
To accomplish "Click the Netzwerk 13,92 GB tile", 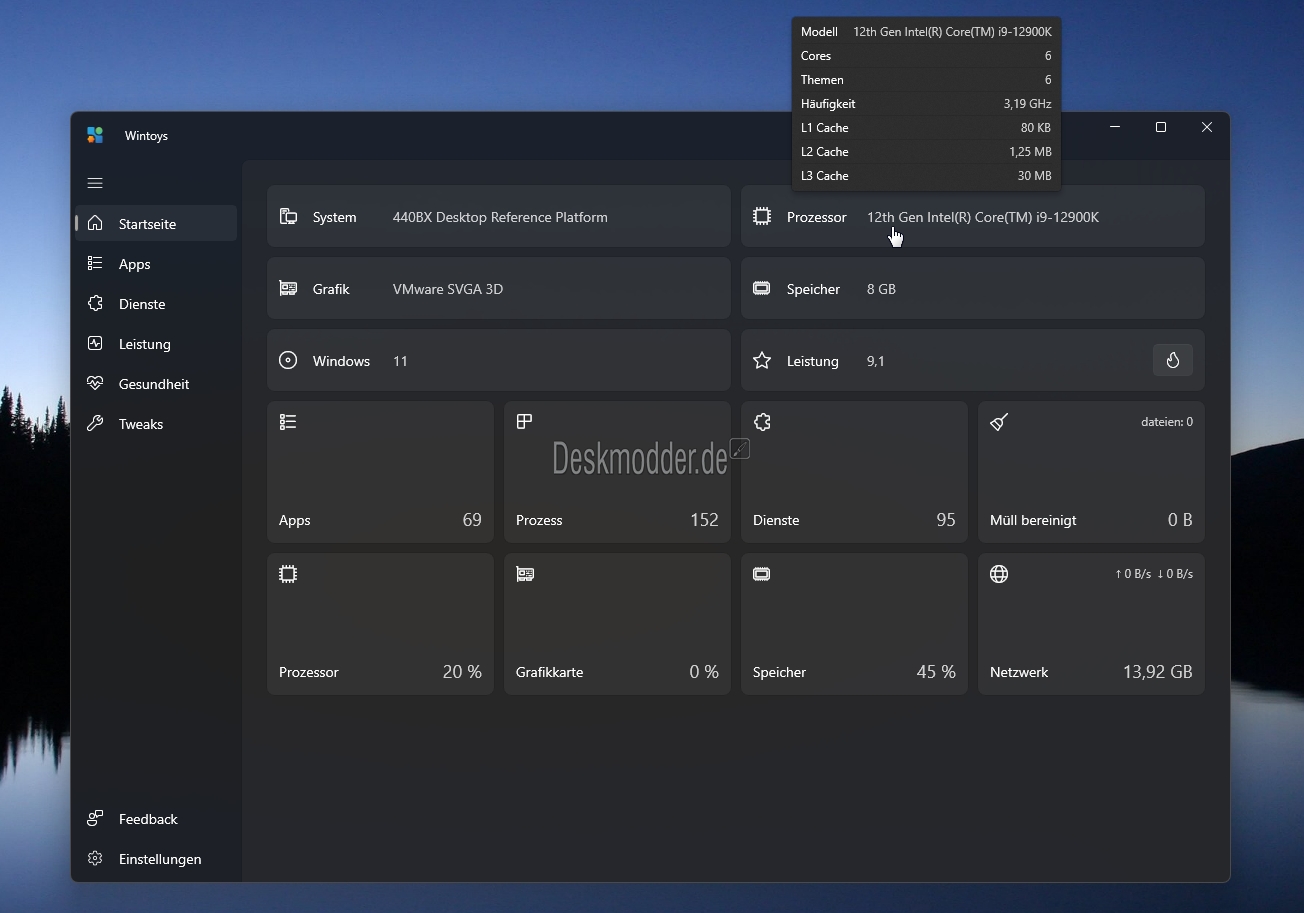I will 1091,624.
